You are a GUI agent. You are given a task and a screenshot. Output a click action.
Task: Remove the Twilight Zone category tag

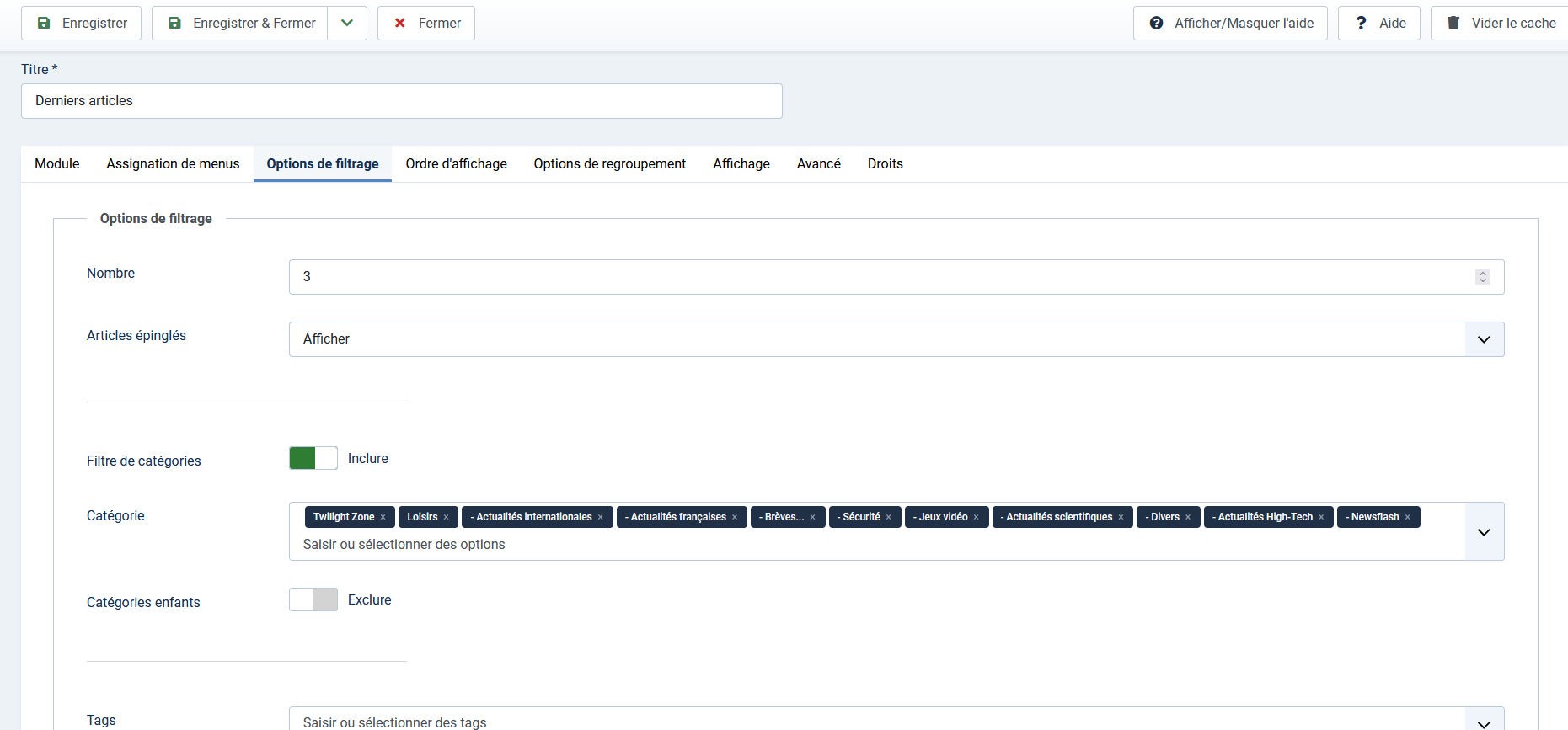(x=383, y=517)
